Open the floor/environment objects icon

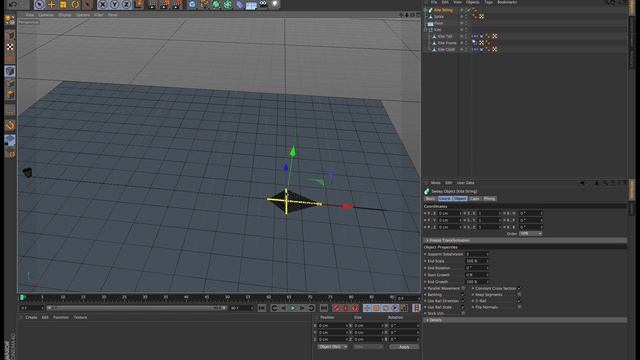[251, 5]
